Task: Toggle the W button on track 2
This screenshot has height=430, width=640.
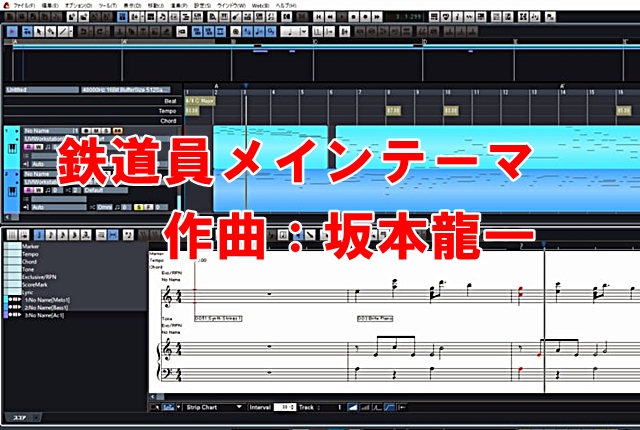Action: [38, 191]
